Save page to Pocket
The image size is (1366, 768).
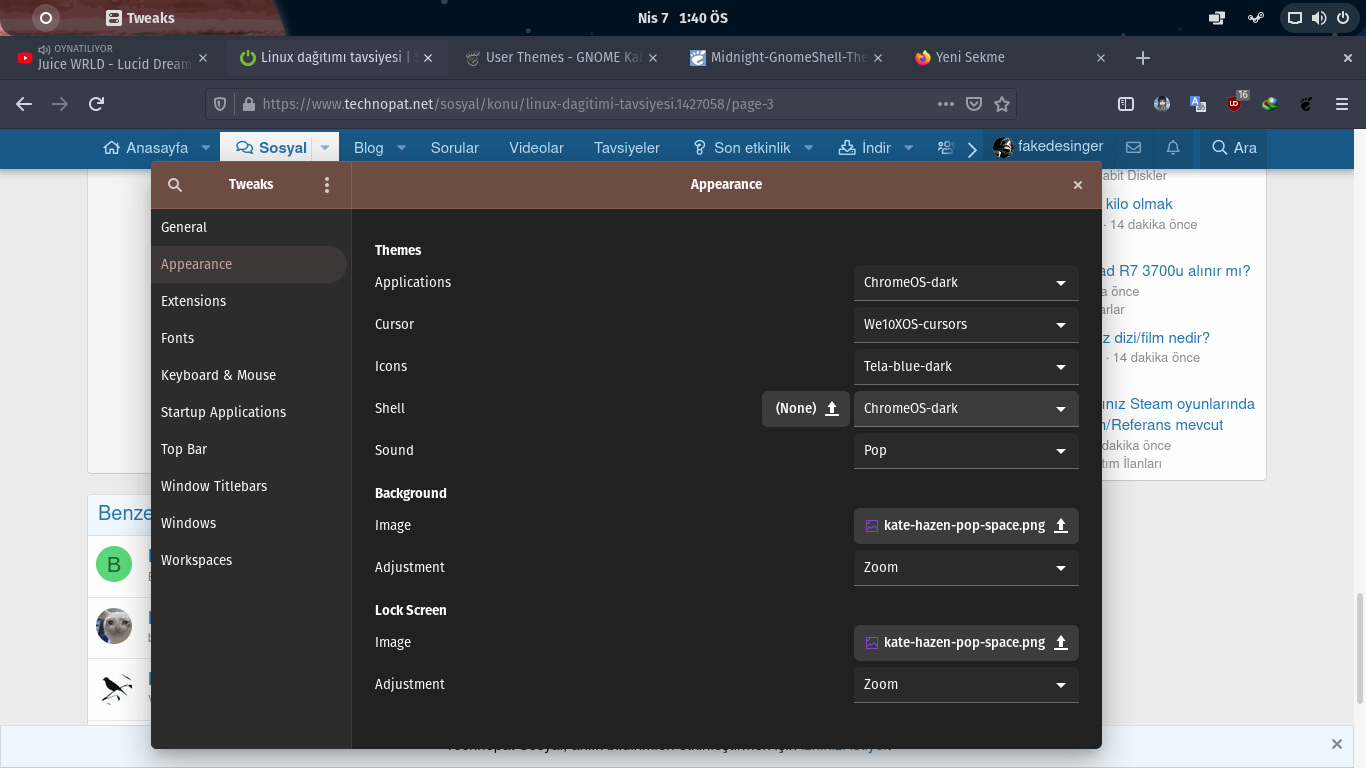click(x=974, y=104)
